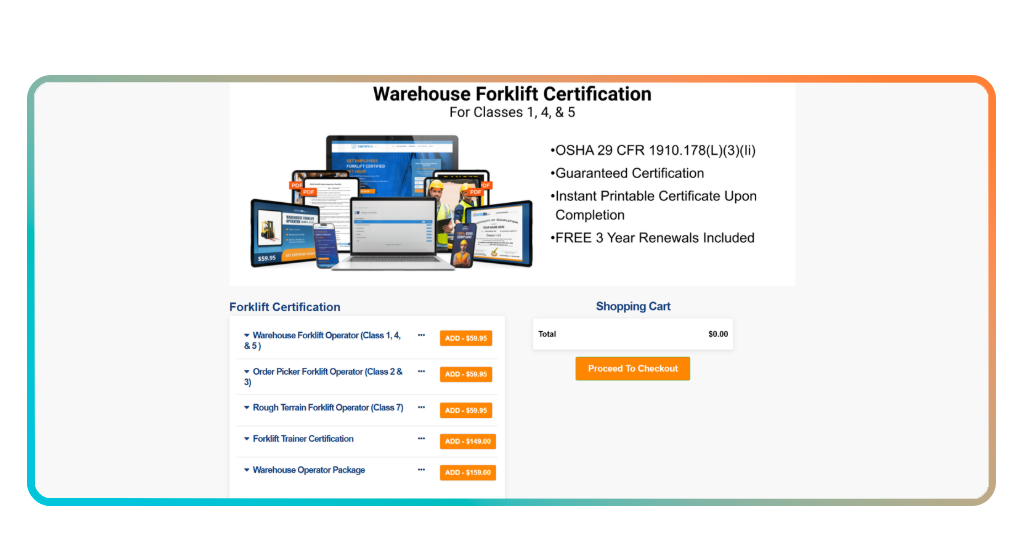Screen dimensions: 1024x536
Task: Add Rough Terrain Forklift Operator for $59.95
Action: [x=466, y=411]
